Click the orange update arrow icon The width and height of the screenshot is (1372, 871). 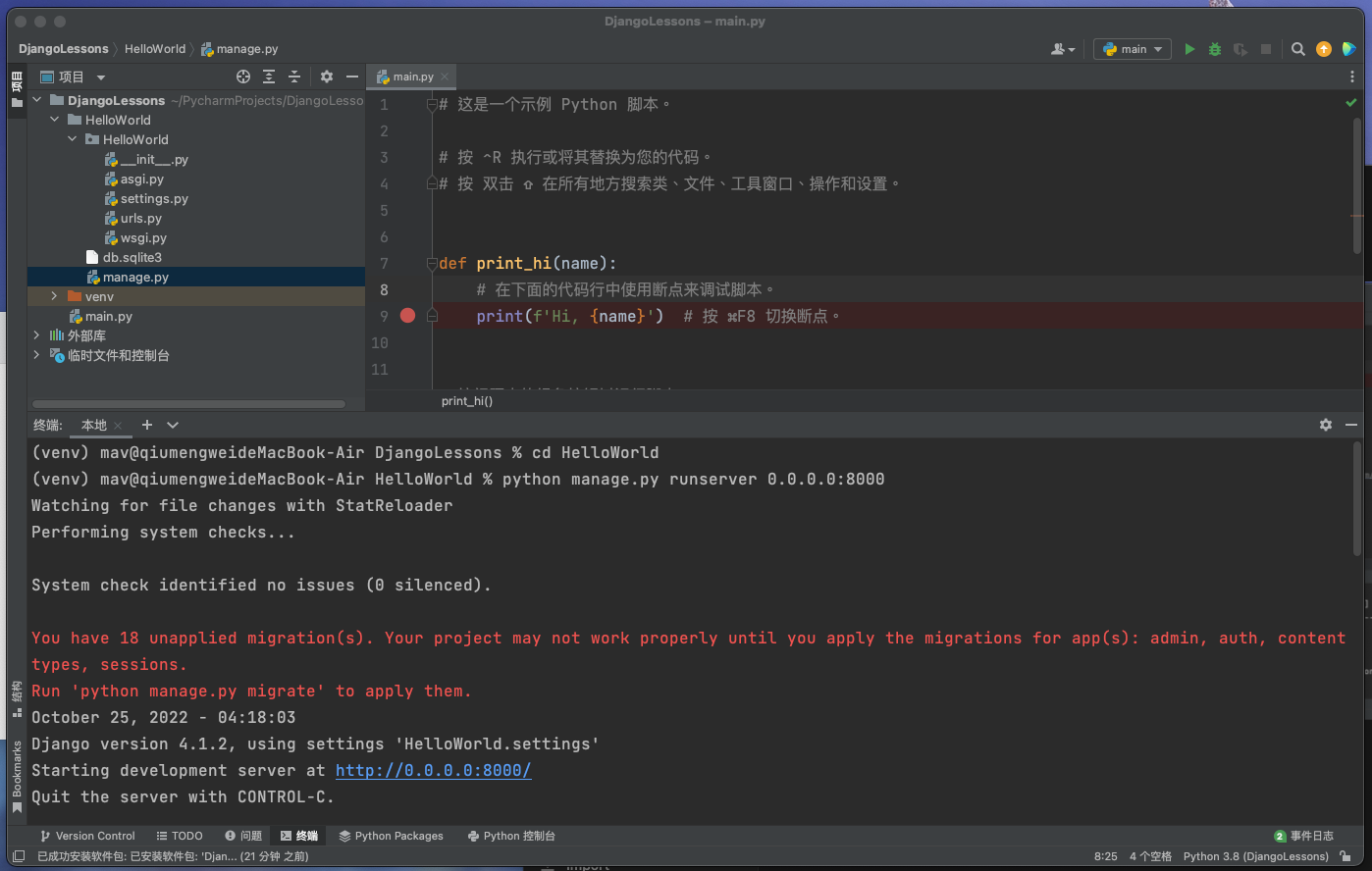[x=1324, y=49]
